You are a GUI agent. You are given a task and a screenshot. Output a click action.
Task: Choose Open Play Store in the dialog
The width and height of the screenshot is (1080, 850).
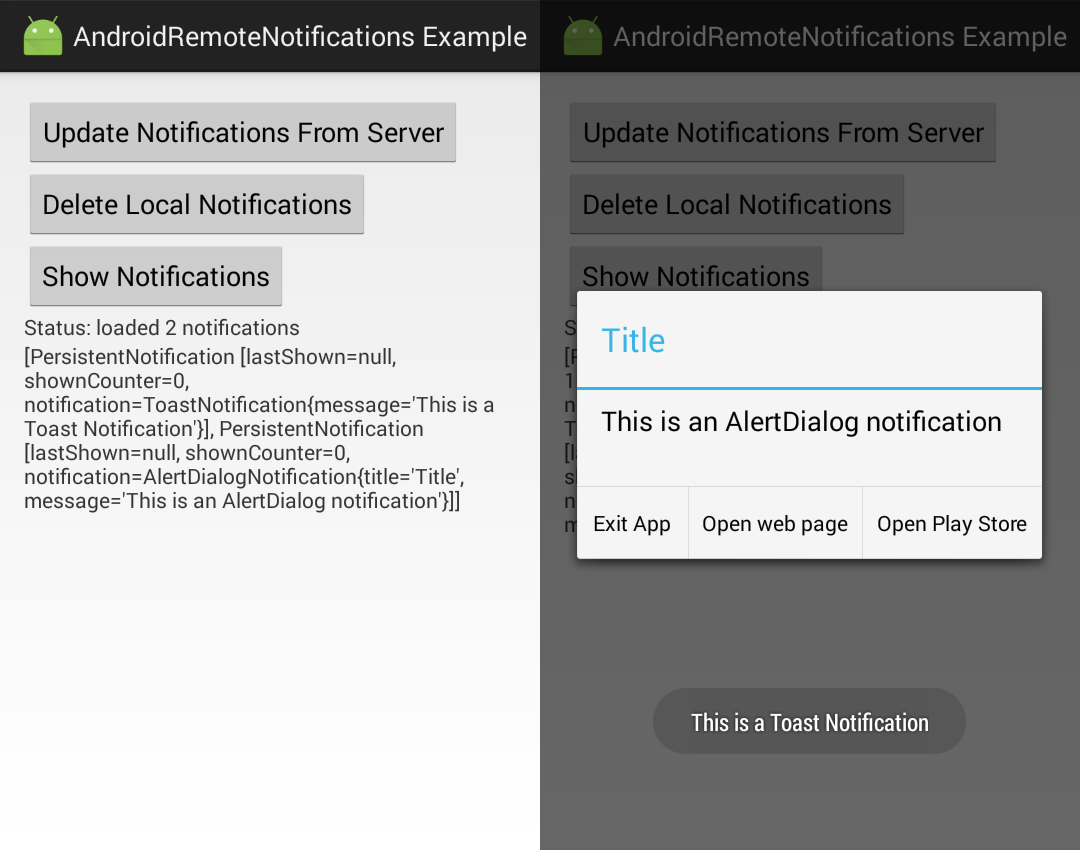tap(952, 524)
